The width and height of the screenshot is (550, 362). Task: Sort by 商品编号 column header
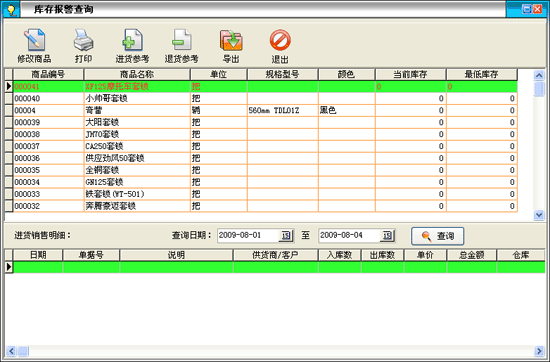(48, 74)
